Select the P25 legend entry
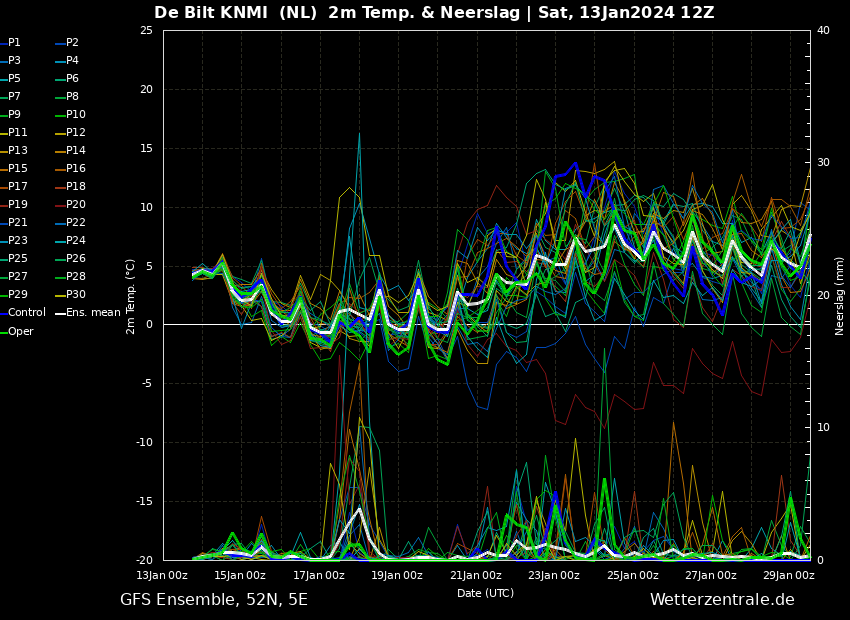This screenshot has width=850, height=620. [x=14, y=258]
